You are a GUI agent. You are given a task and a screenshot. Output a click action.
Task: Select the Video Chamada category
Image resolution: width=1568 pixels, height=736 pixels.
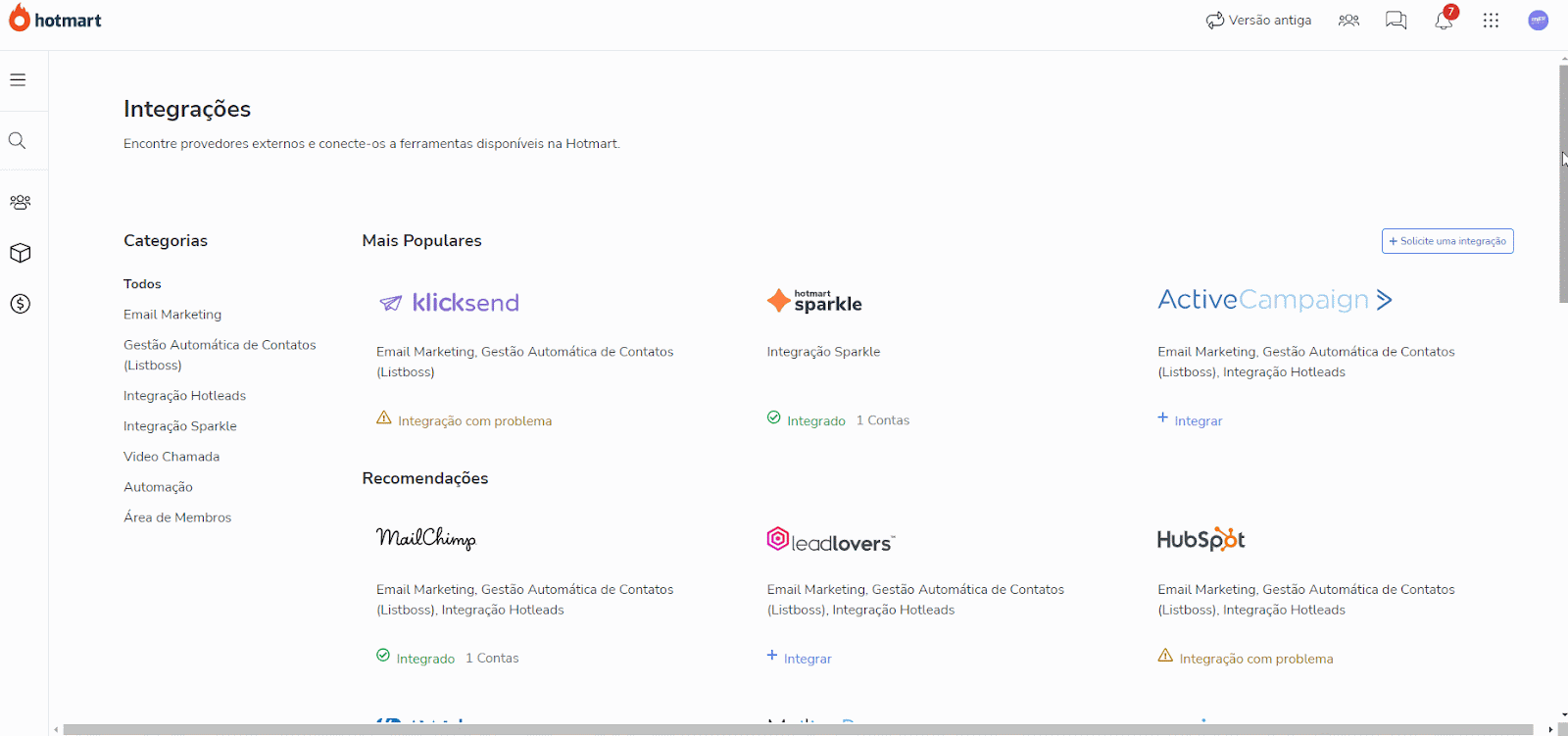[171, 457]
